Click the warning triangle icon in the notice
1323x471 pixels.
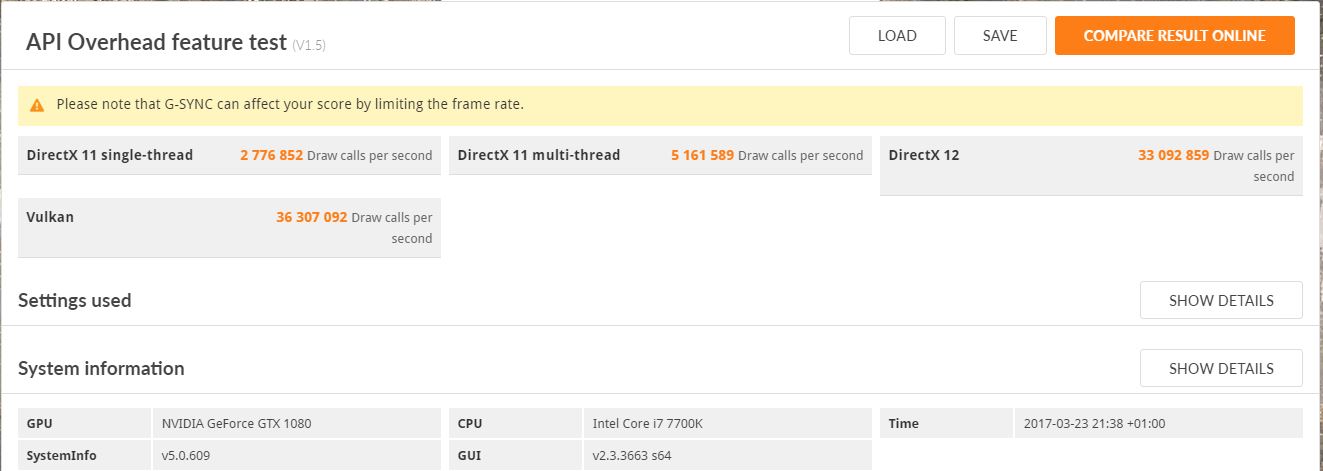point(37,105)
